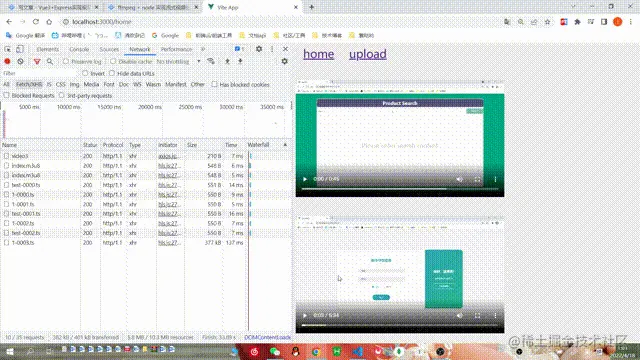
Task: Open network conditions wifi icon
Action: click(211, 61)
